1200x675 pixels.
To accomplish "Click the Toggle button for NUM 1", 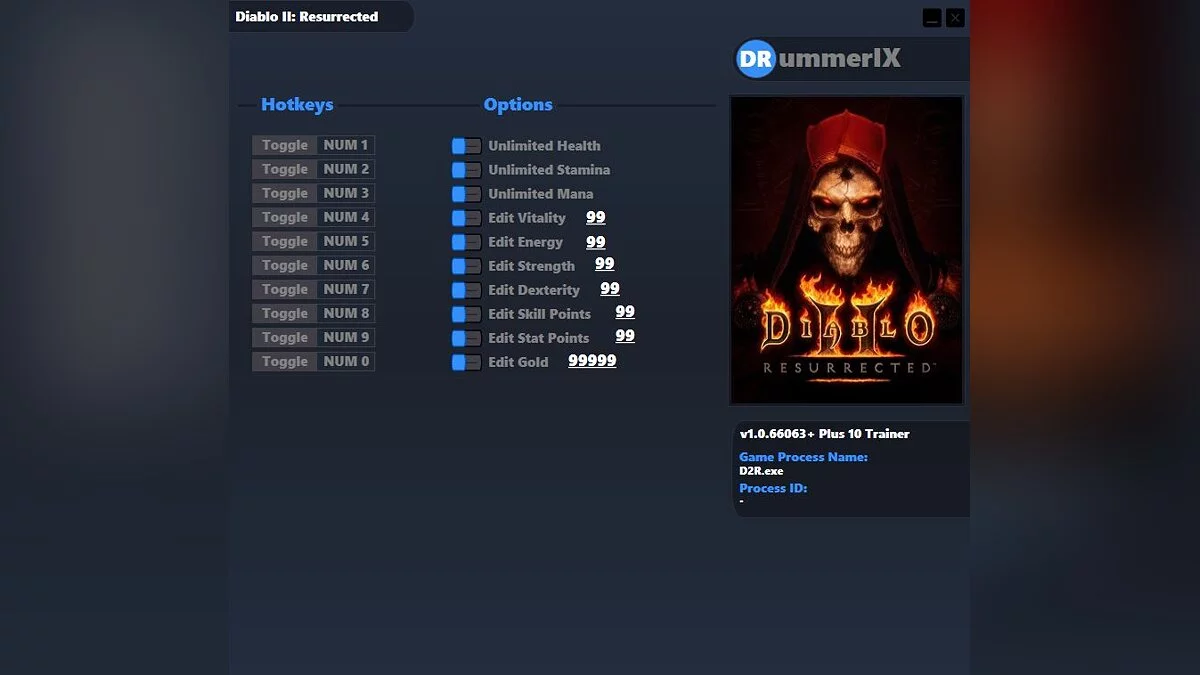I will (285, 145).
